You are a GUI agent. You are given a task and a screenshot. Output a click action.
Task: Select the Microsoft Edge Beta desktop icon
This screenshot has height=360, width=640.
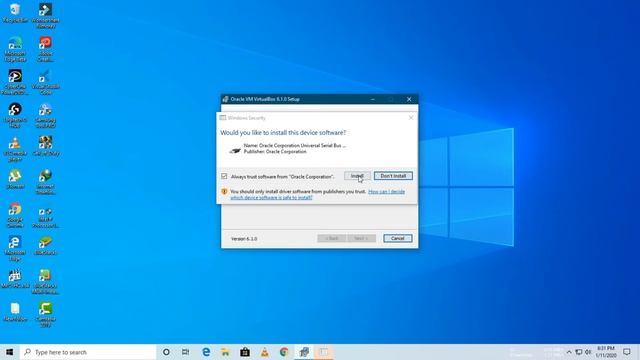pos(15,49)
